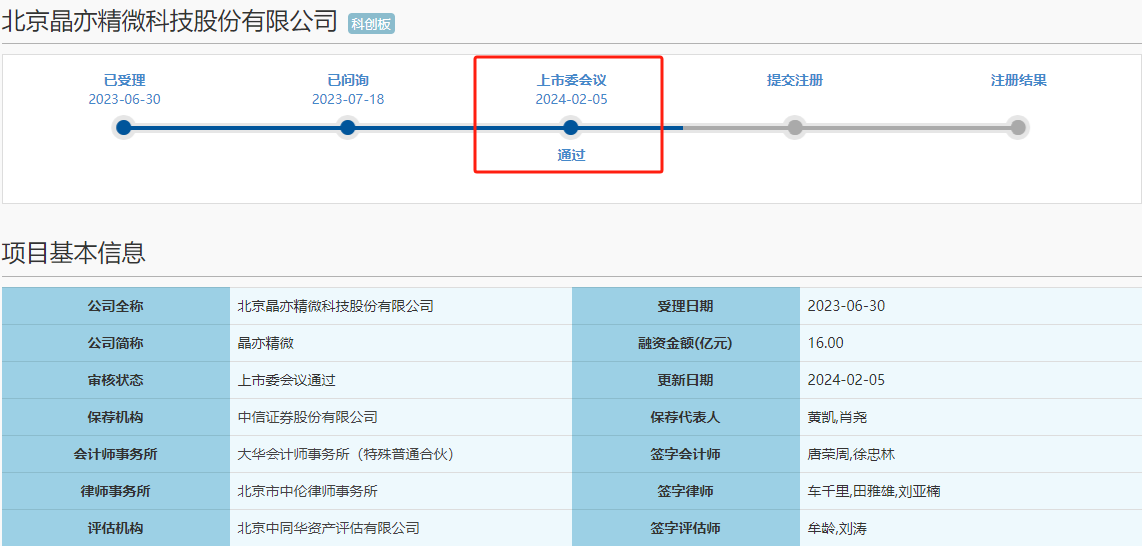
Task: Click the 签字会计师 header cell
Action: point(686,454)
